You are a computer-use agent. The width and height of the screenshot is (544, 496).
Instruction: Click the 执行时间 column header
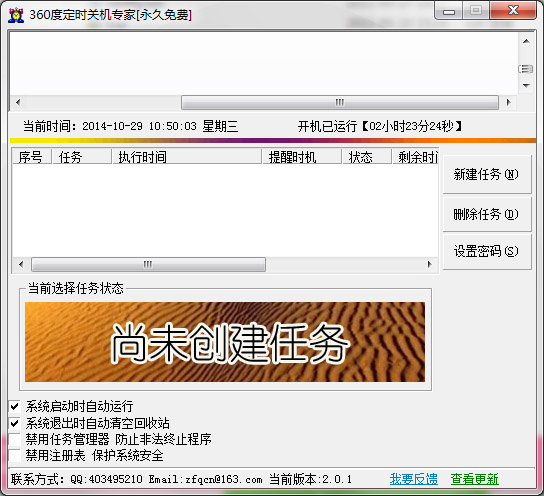tap(187, 157)
